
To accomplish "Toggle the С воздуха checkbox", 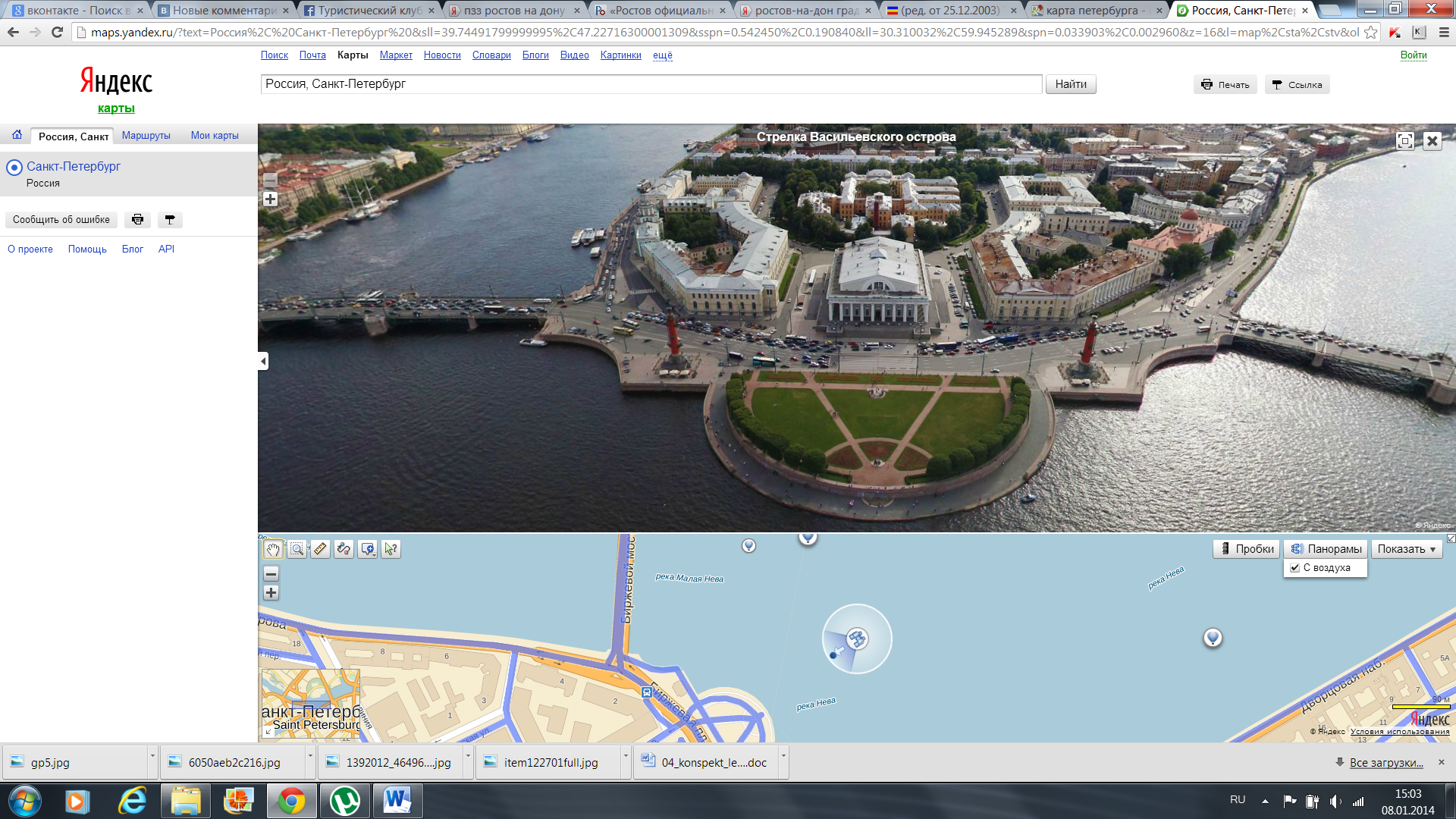I will tap(1295, 568).
